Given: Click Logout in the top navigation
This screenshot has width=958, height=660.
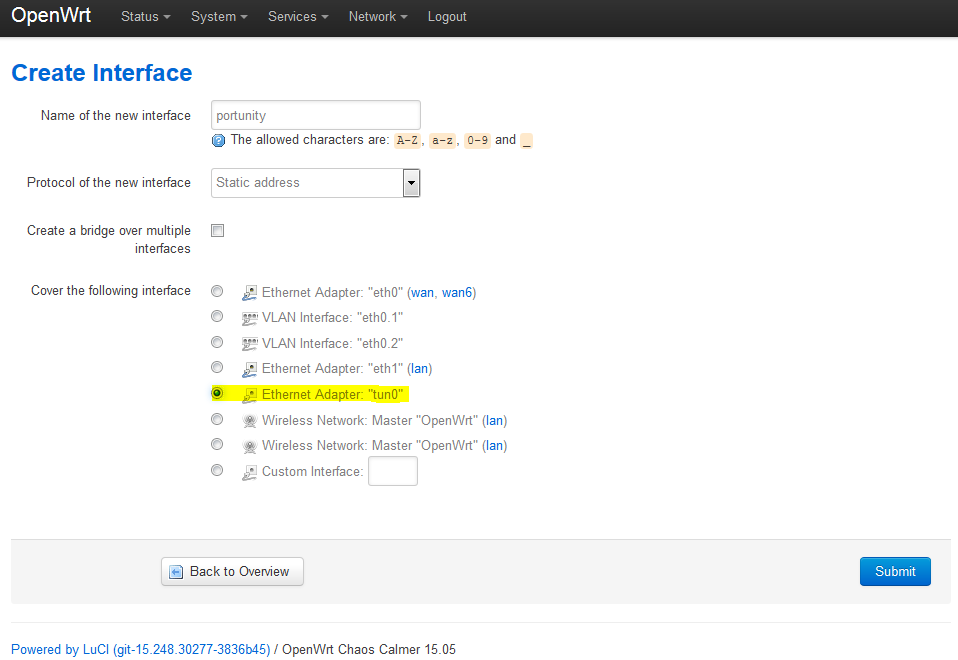Looking at the screenshot, I should pos(447,17).
